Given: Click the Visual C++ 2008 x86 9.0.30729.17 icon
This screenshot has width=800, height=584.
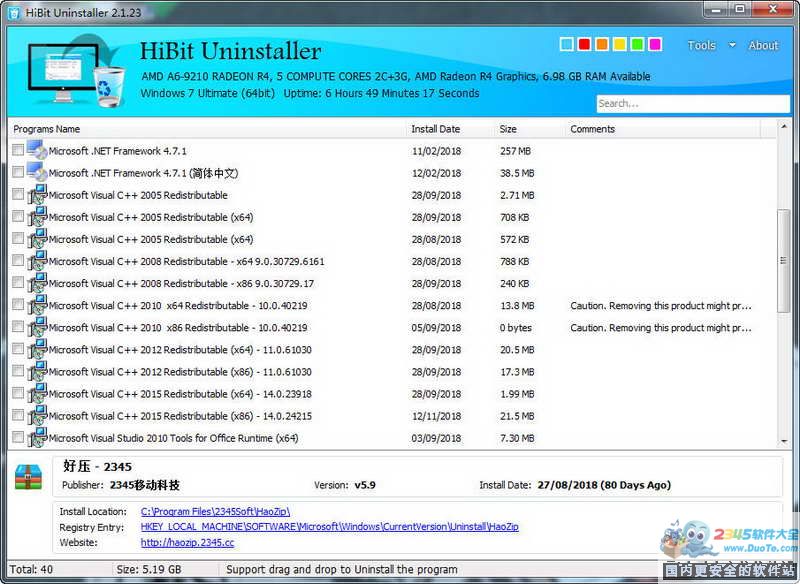Looking at the screenshot, I should [37, 283].
